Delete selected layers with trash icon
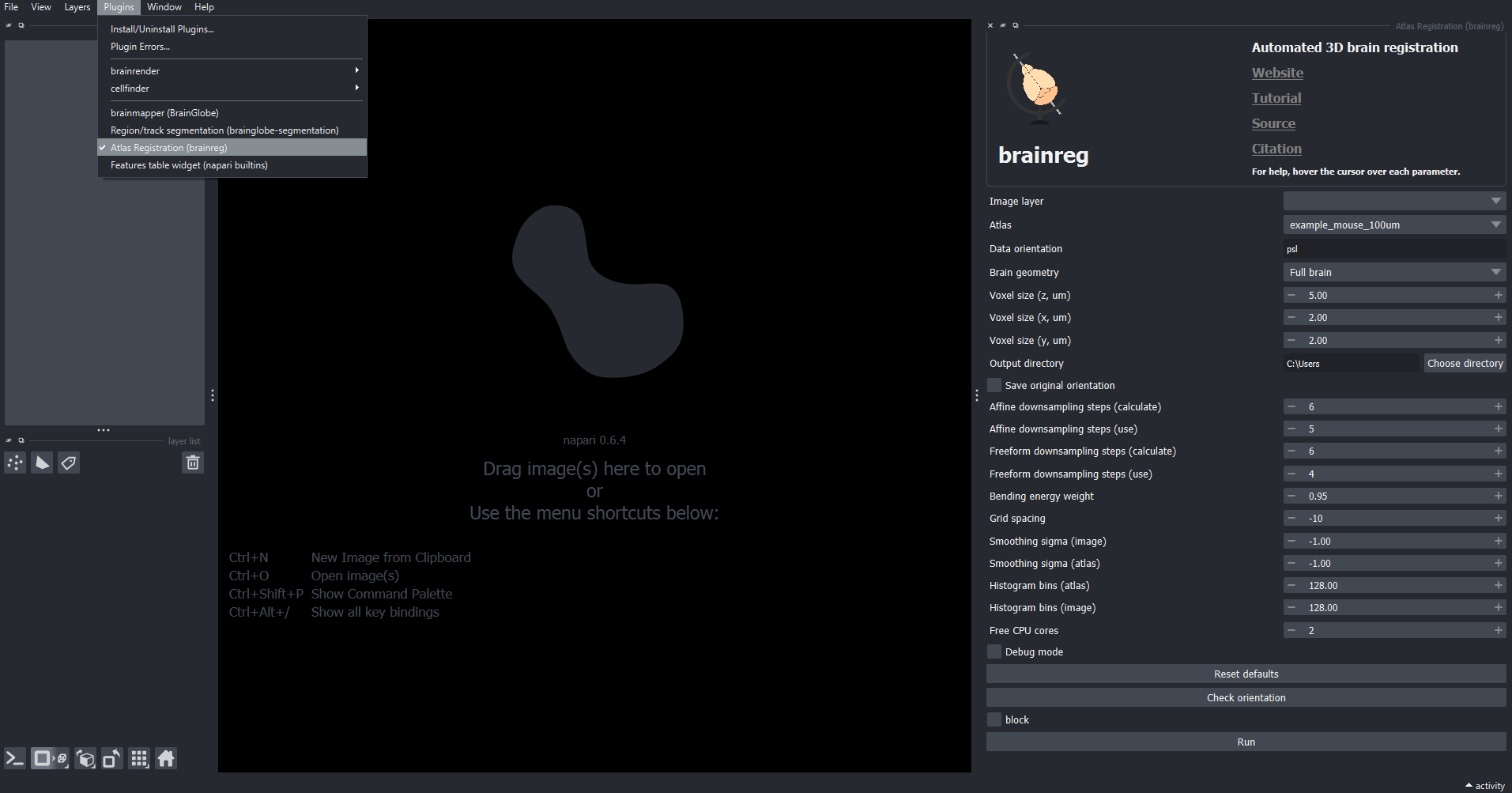Viewport: 1512px width, 793px height. coord(193,463)
